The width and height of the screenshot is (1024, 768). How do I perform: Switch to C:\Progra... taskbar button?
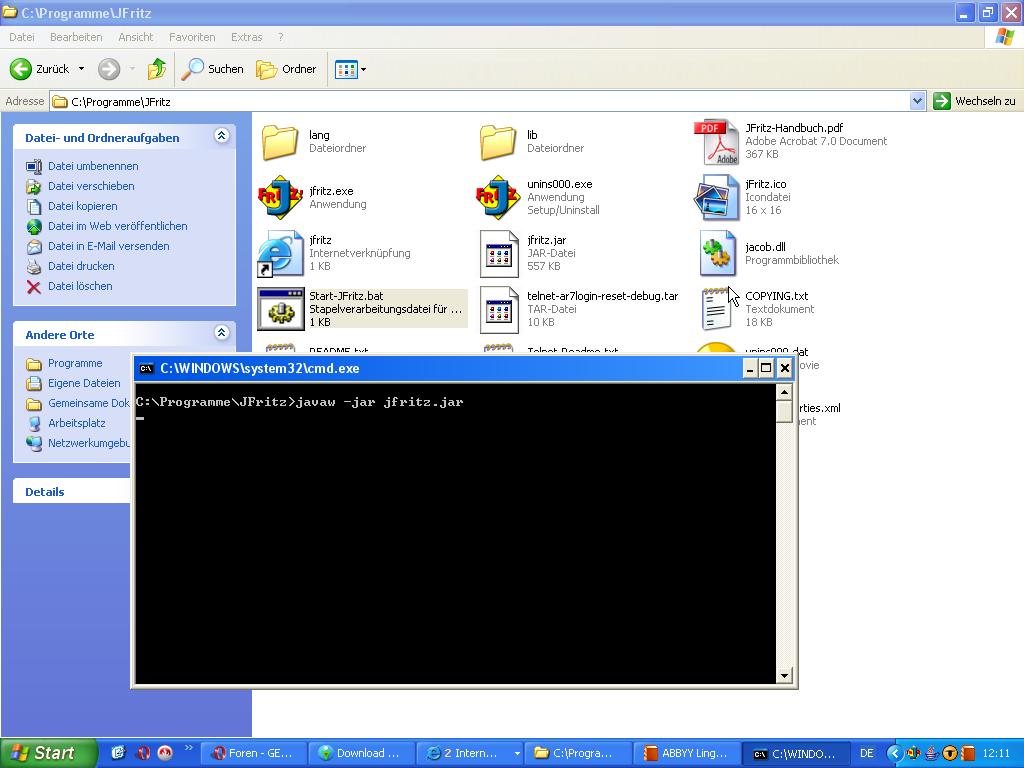(578, 754)
